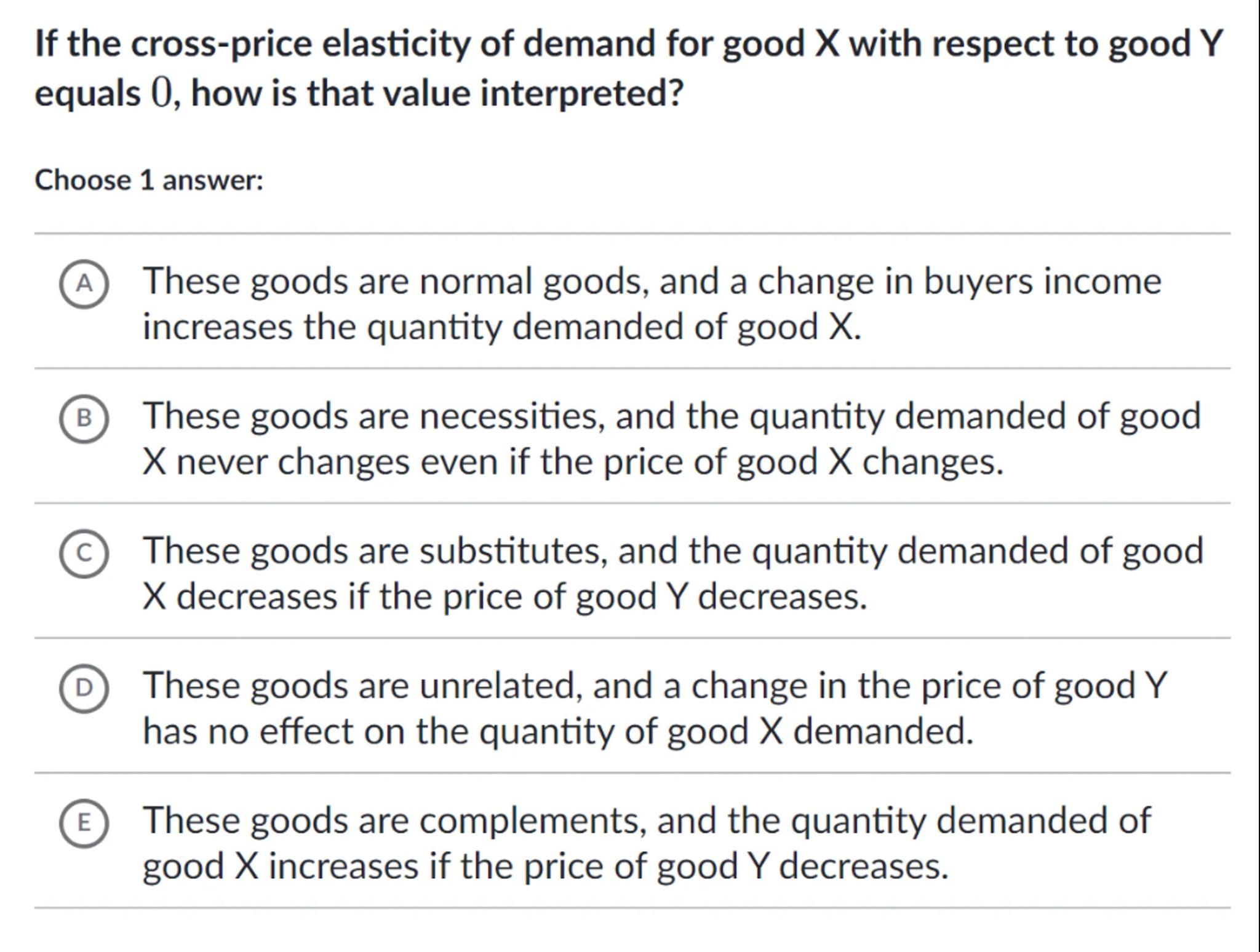Select radio button B for necessities

tap(84, 418)
